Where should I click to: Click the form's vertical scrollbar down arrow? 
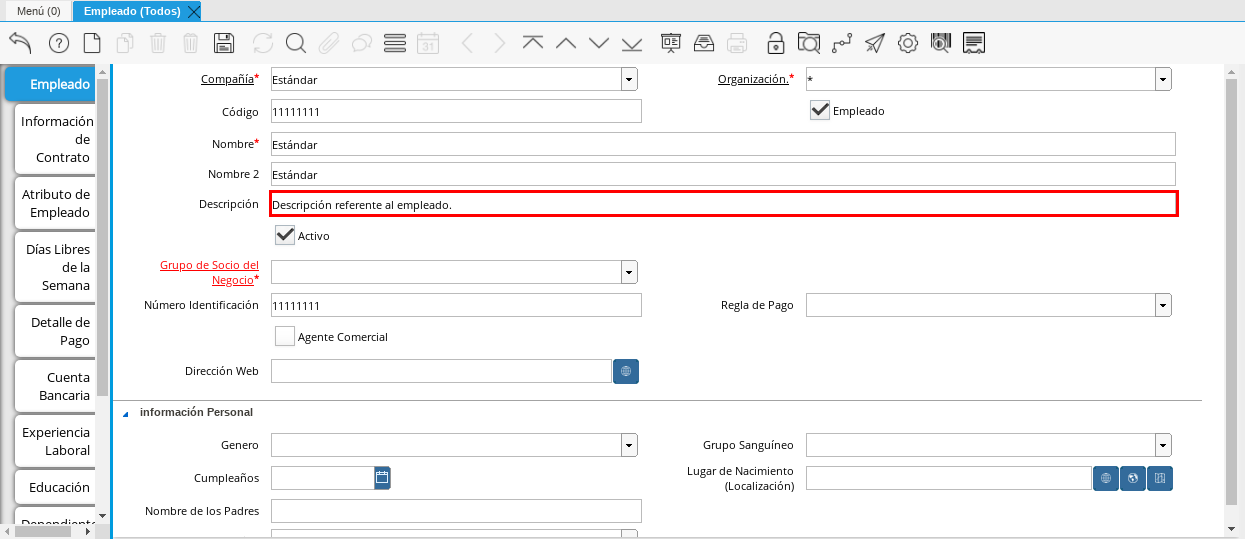pos(1231,528)
